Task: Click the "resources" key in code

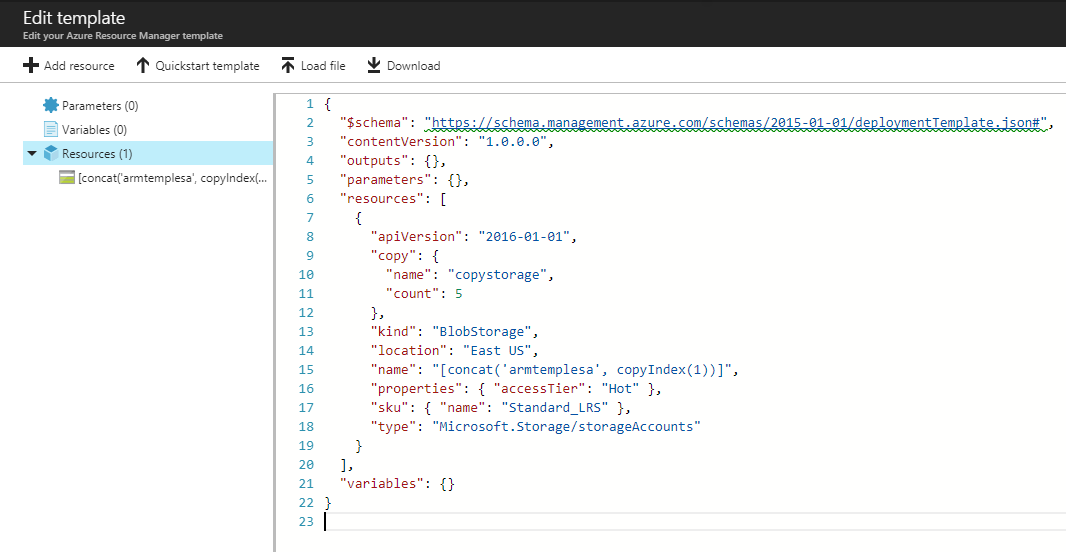Action: pyautogui.click(x=382, y=199)
